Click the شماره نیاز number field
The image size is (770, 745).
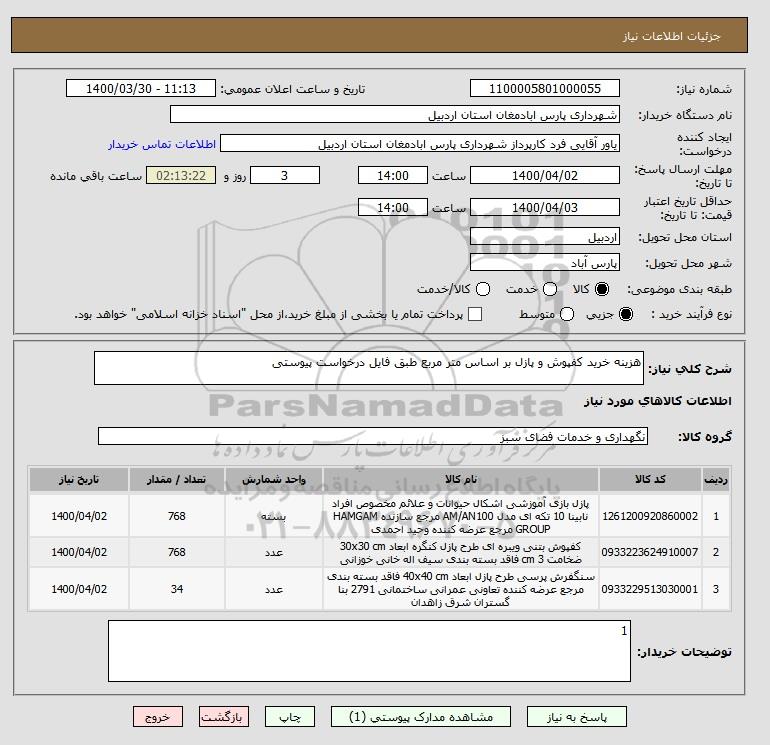coord(545,88)
